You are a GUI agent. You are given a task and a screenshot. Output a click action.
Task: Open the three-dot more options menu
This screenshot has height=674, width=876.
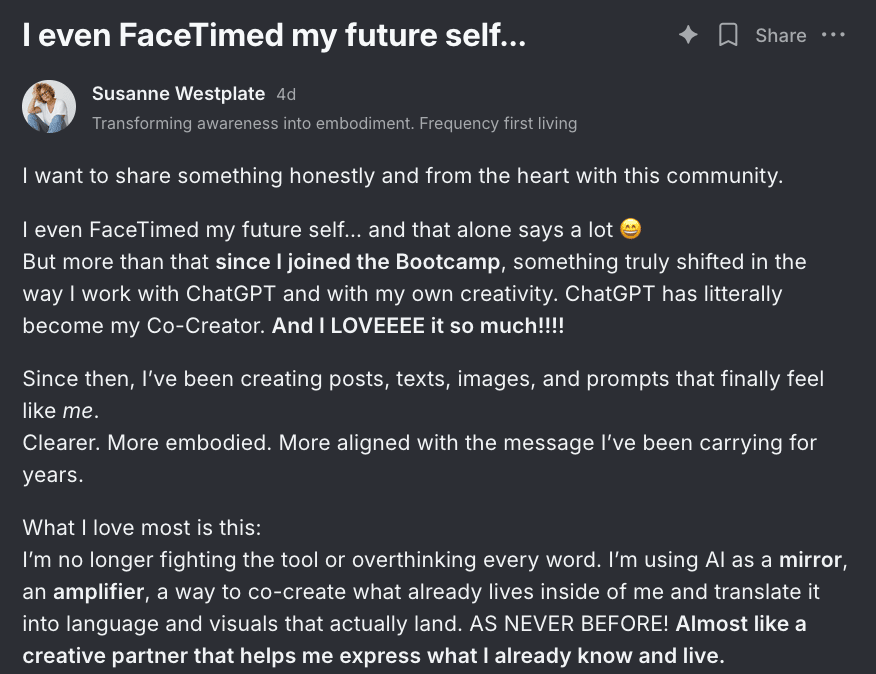pos(832,35)
